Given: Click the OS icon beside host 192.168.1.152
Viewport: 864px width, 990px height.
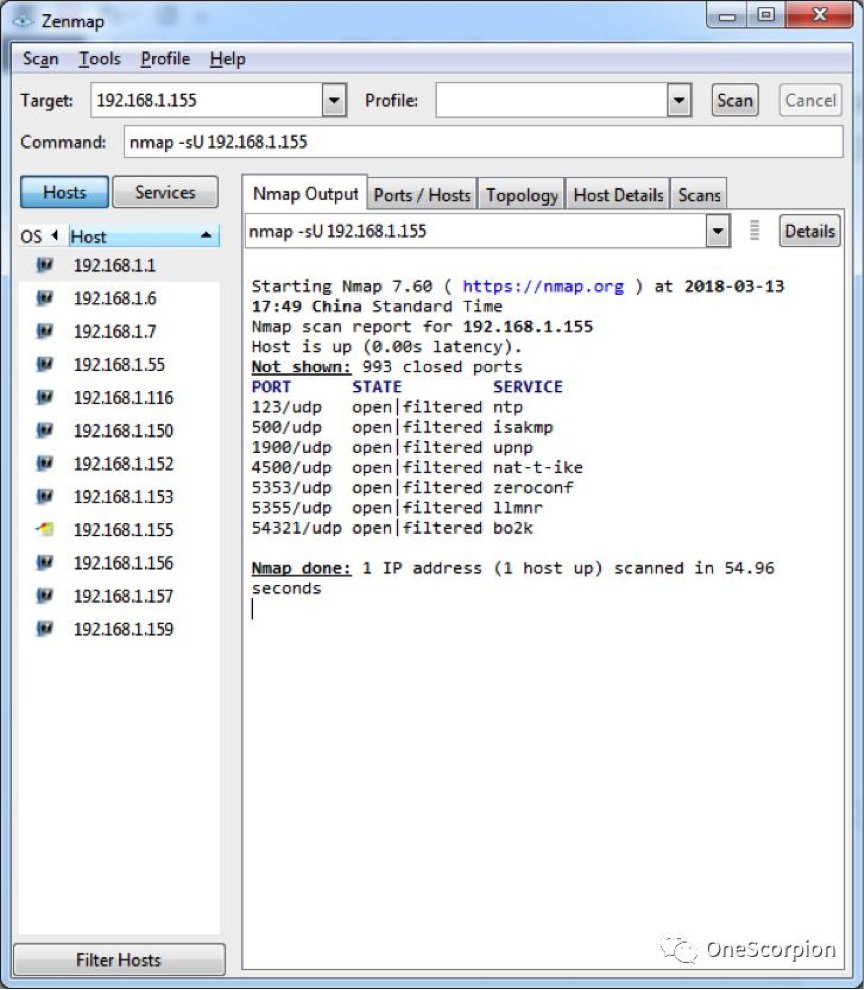Looking at the screenshot, I should tap(45, 463).
